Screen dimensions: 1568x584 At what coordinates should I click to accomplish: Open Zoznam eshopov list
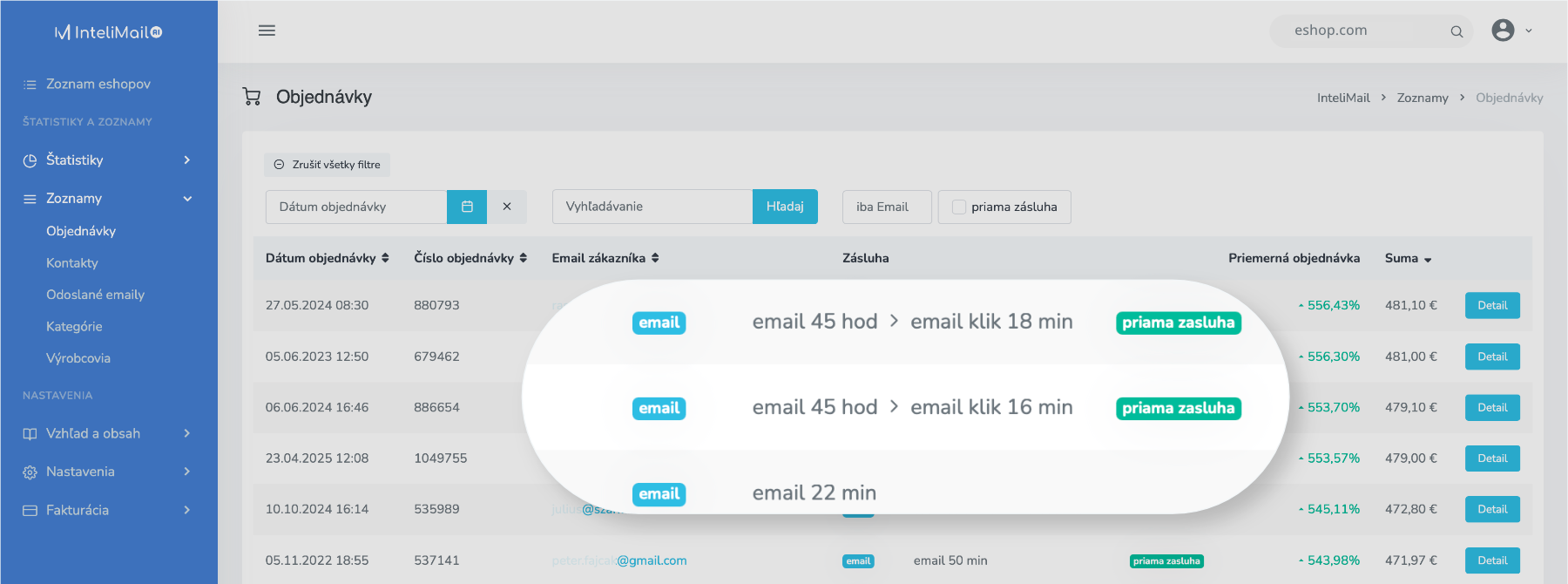98,84
